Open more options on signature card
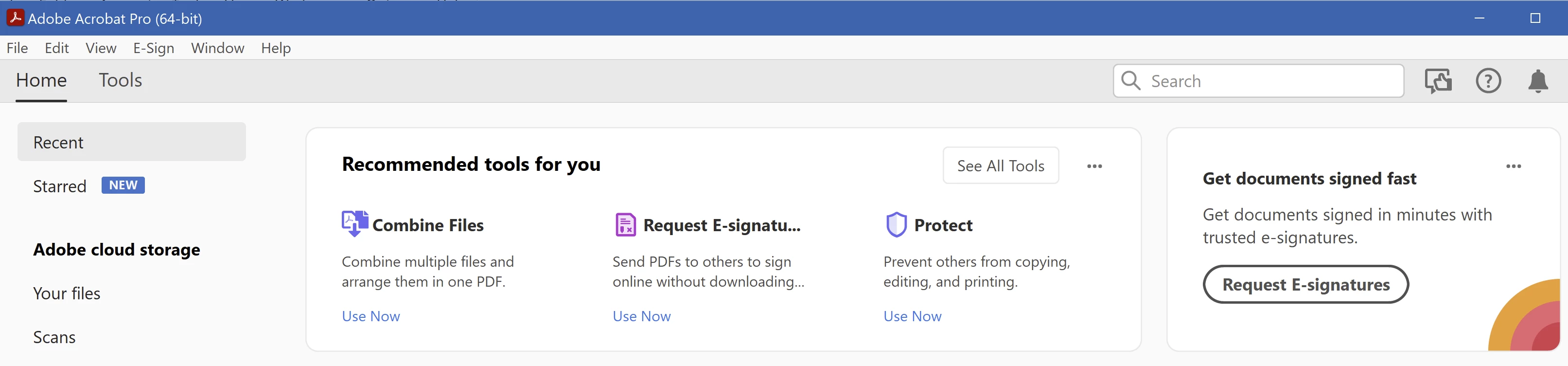Viewport: 1568px width, 366px height. (x=1513, y=166)
